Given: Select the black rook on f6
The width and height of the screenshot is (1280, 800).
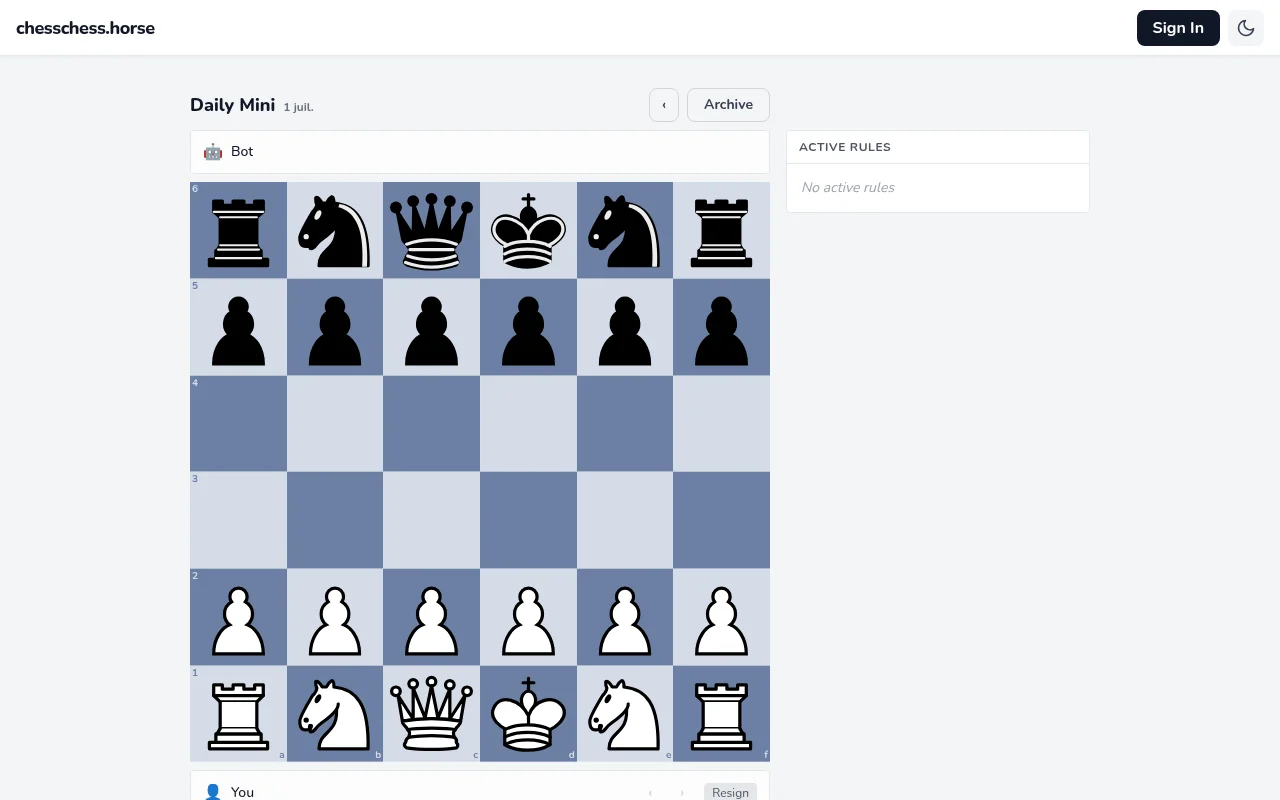Looking at the screenshot, I should [722, 230].
